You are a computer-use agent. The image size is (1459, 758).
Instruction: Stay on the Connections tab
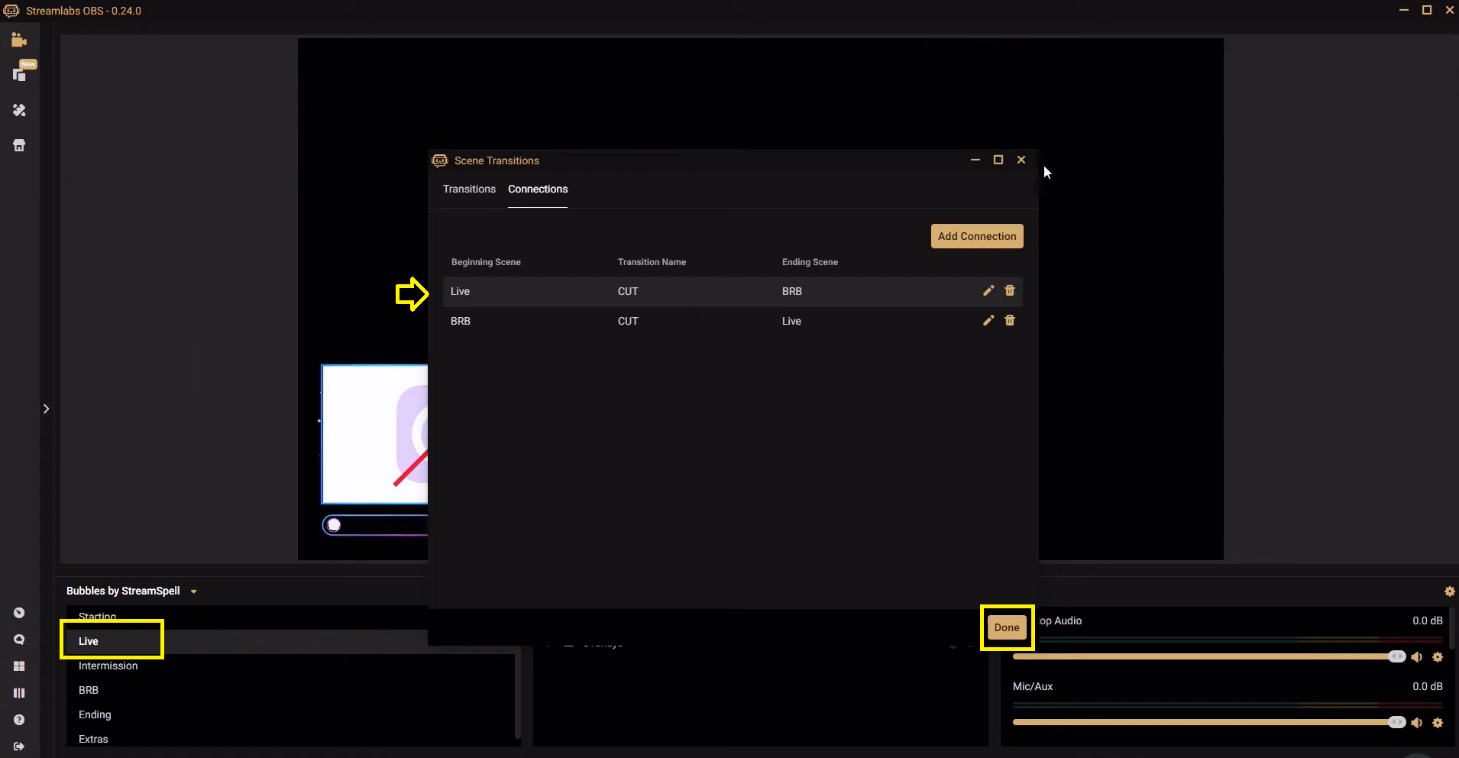tap(537, 189)
